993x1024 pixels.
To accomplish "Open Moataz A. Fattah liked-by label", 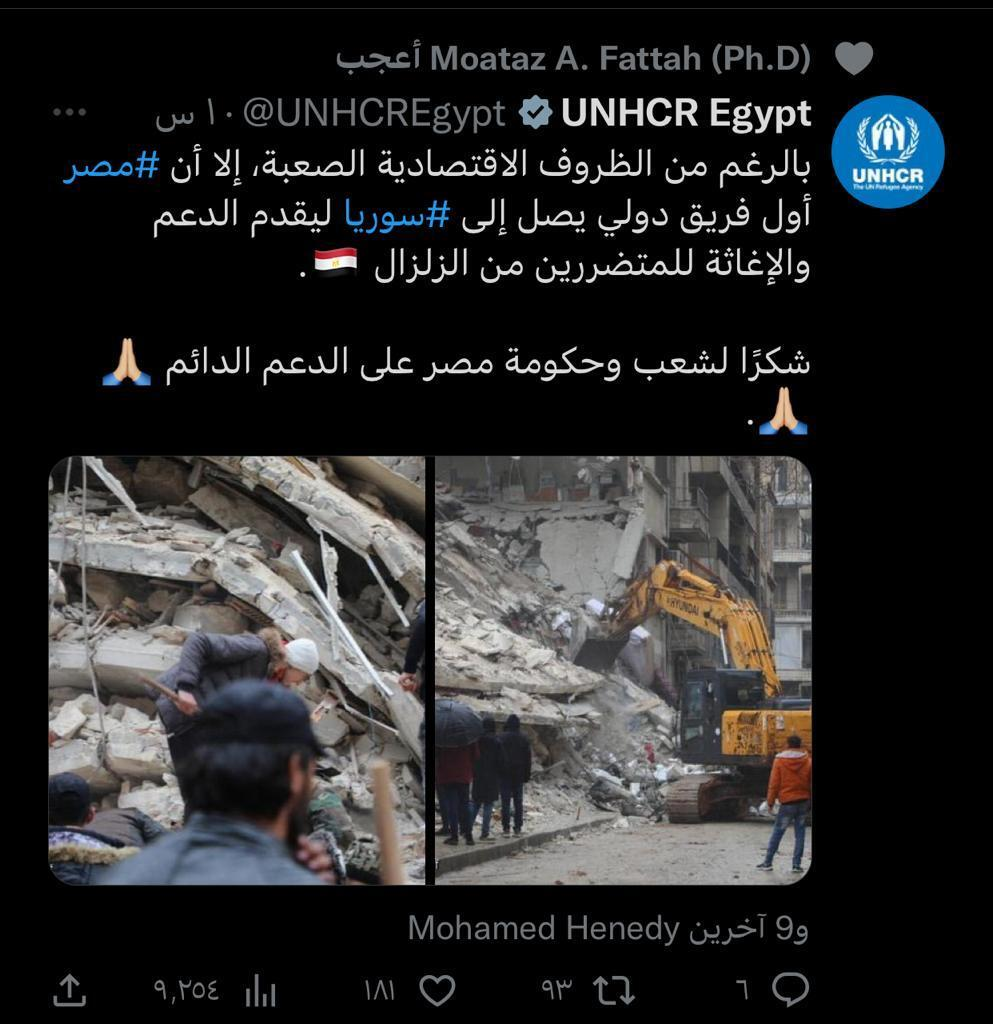I will [x=573, y=58].
